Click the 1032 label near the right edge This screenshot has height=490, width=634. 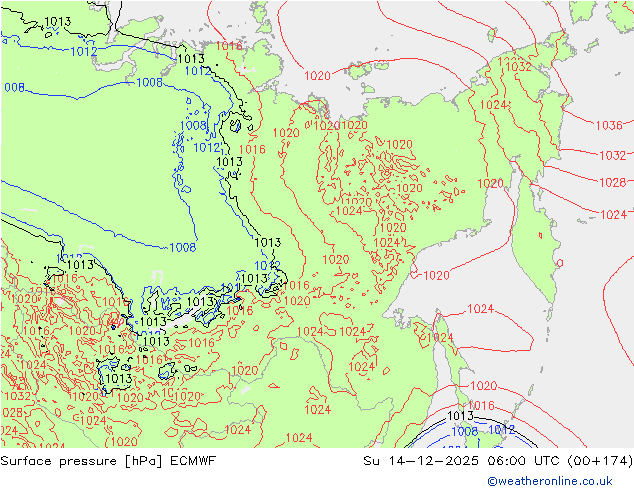613,155
